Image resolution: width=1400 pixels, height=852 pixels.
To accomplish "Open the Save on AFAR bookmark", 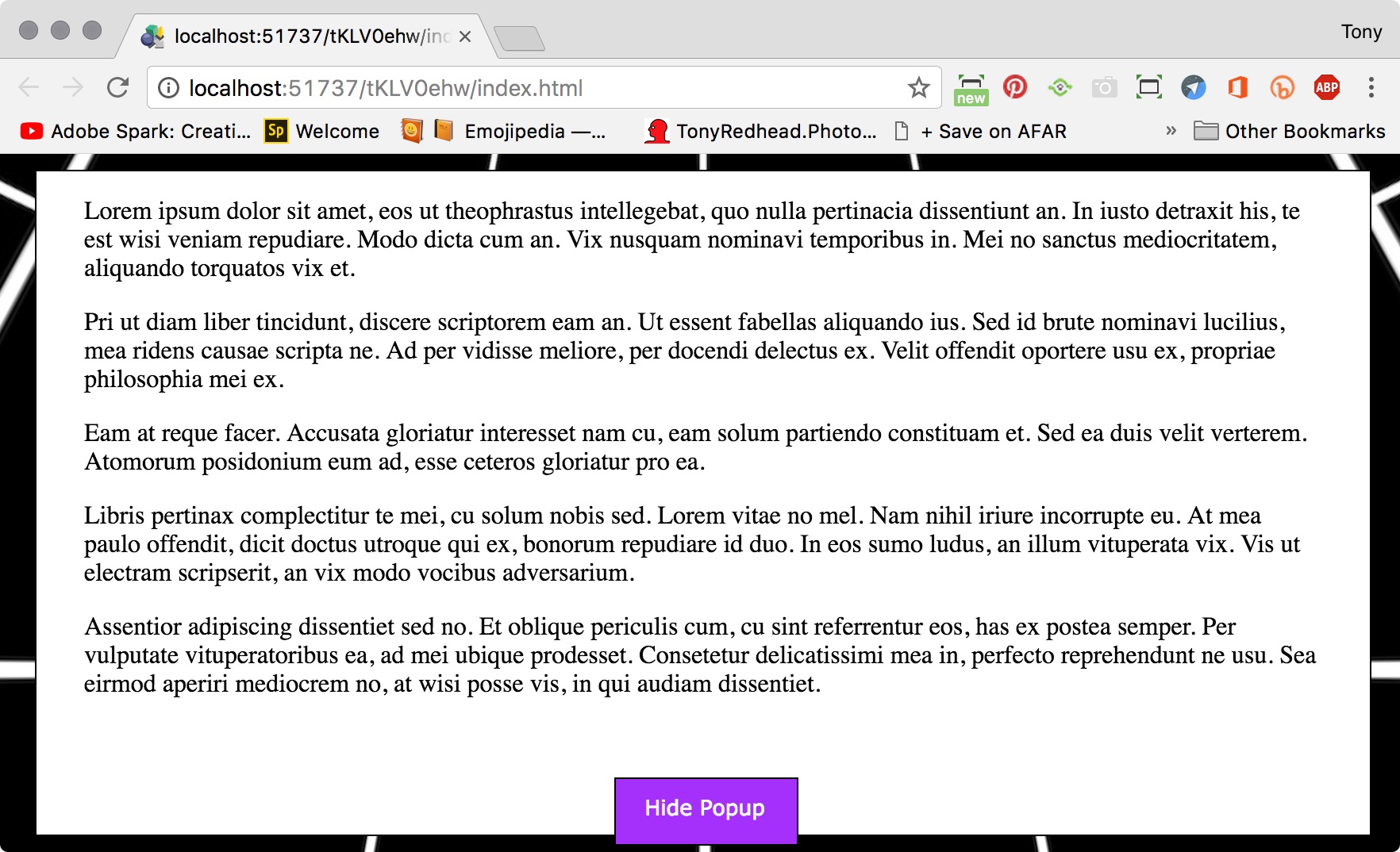I will coord(980,131).
